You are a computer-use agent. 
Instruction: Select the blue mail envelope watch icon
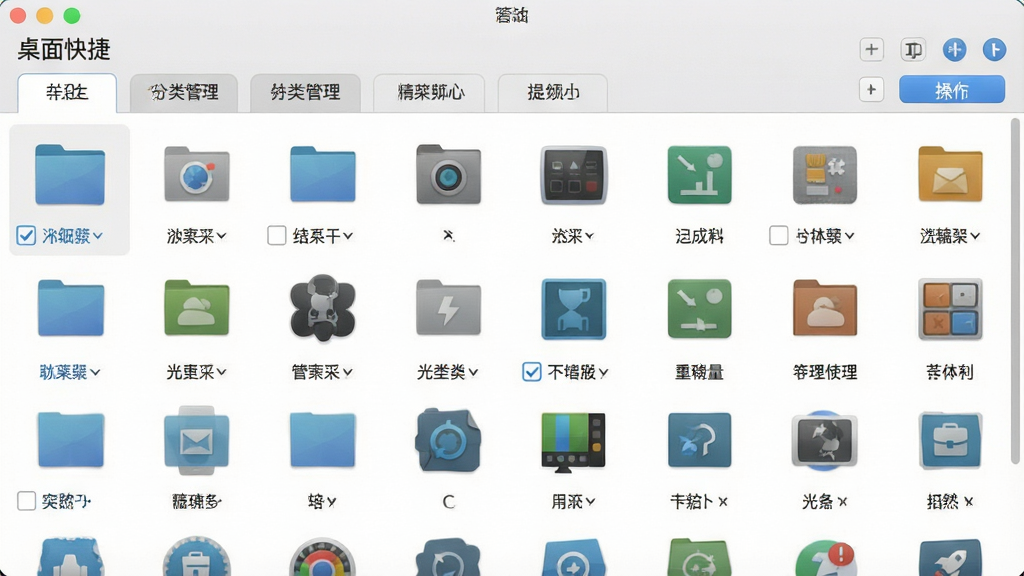pyautogui.click(x=197, y=440)
